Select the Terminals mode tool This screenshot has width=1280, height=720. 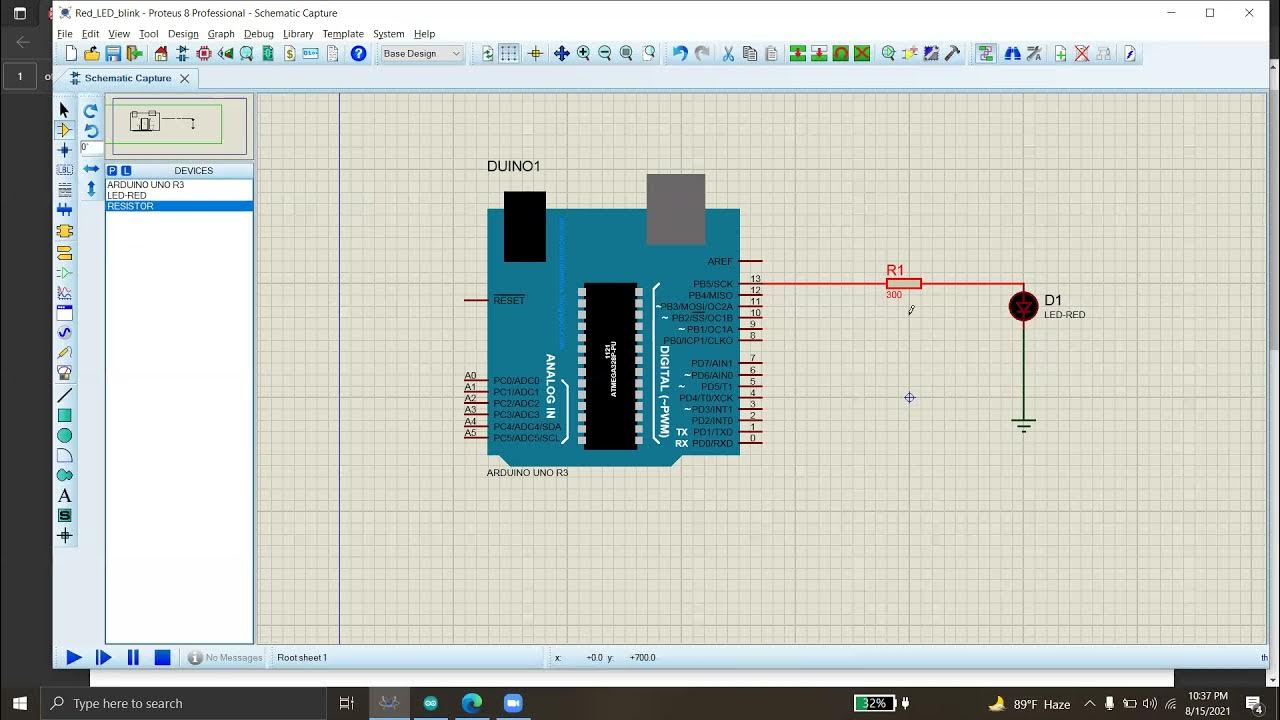point(65,253)
